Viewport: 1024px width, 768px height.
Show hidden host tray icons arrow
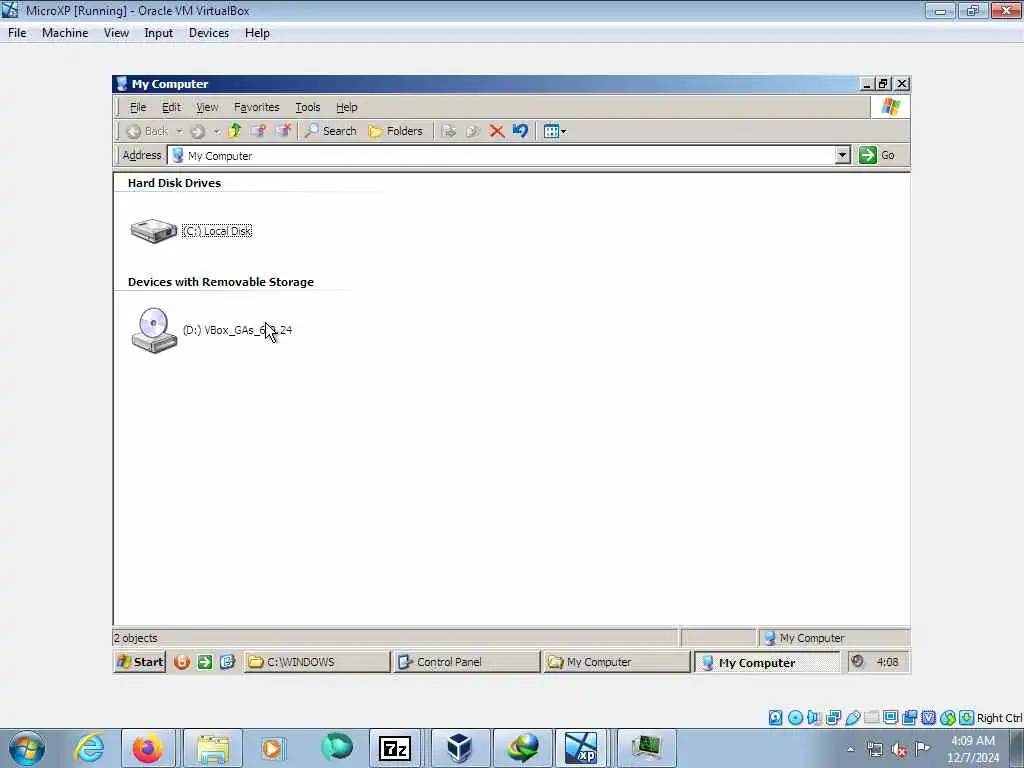(850, 750)
